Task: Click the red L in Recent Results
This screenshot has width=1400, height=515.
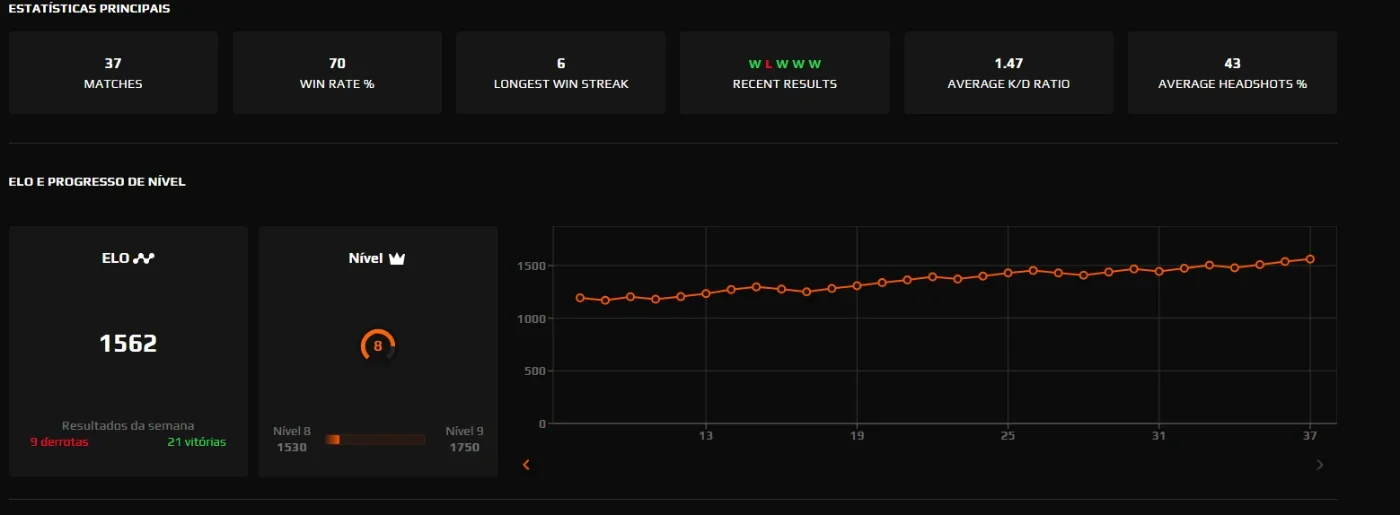Action: (x=769, y=64)
